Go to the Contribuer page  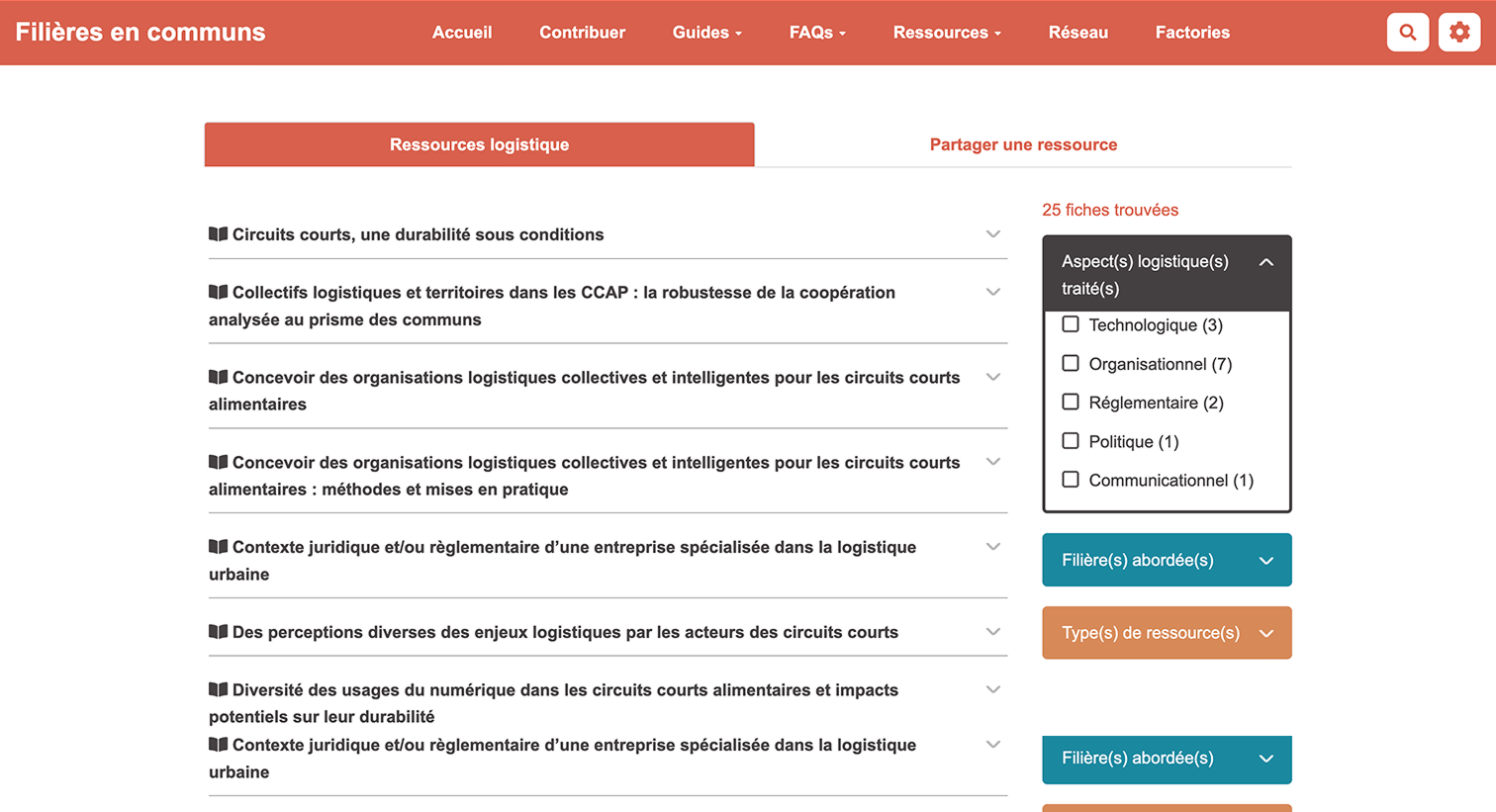(582, 33)
